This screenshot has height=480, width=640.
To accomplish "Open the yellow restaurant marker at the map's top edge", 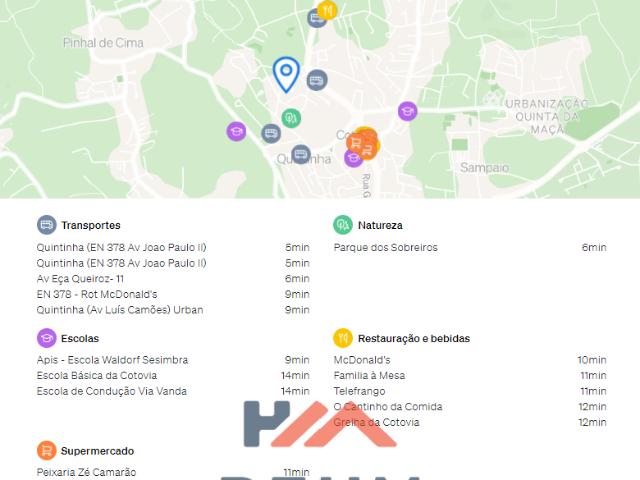I will [x=327, y=10].
